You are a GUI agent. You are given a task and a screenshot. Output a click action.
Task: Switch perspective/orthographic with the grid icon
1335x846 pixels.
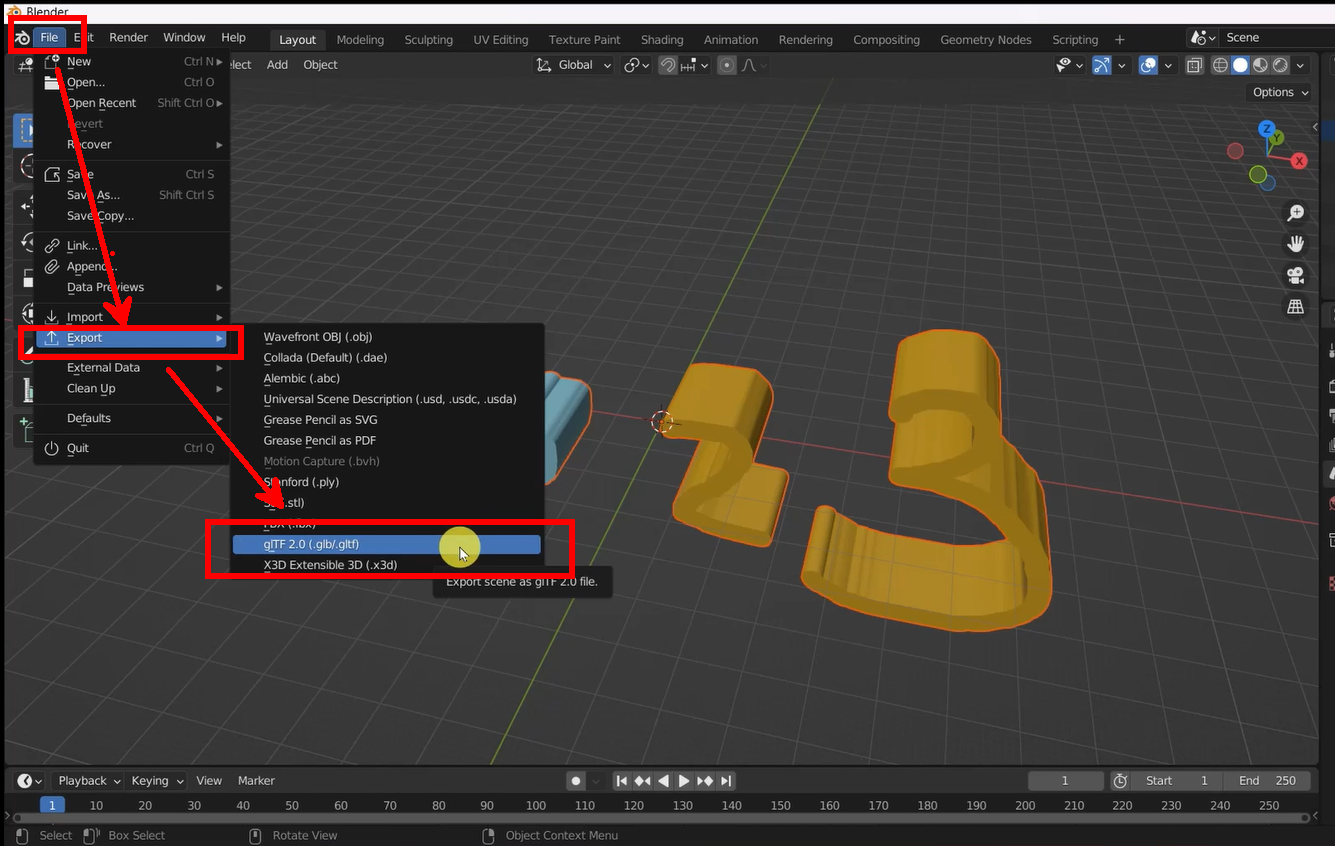[1296, 307]
